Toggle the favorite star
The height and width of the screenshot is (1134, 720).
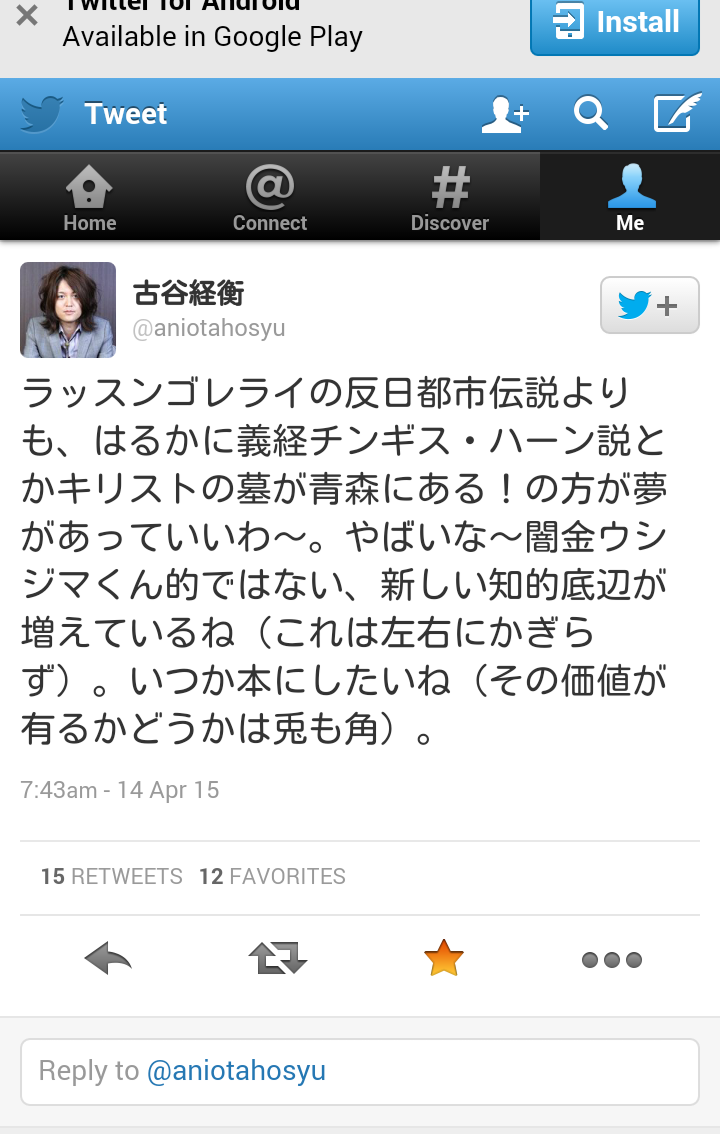pos(443,958)
